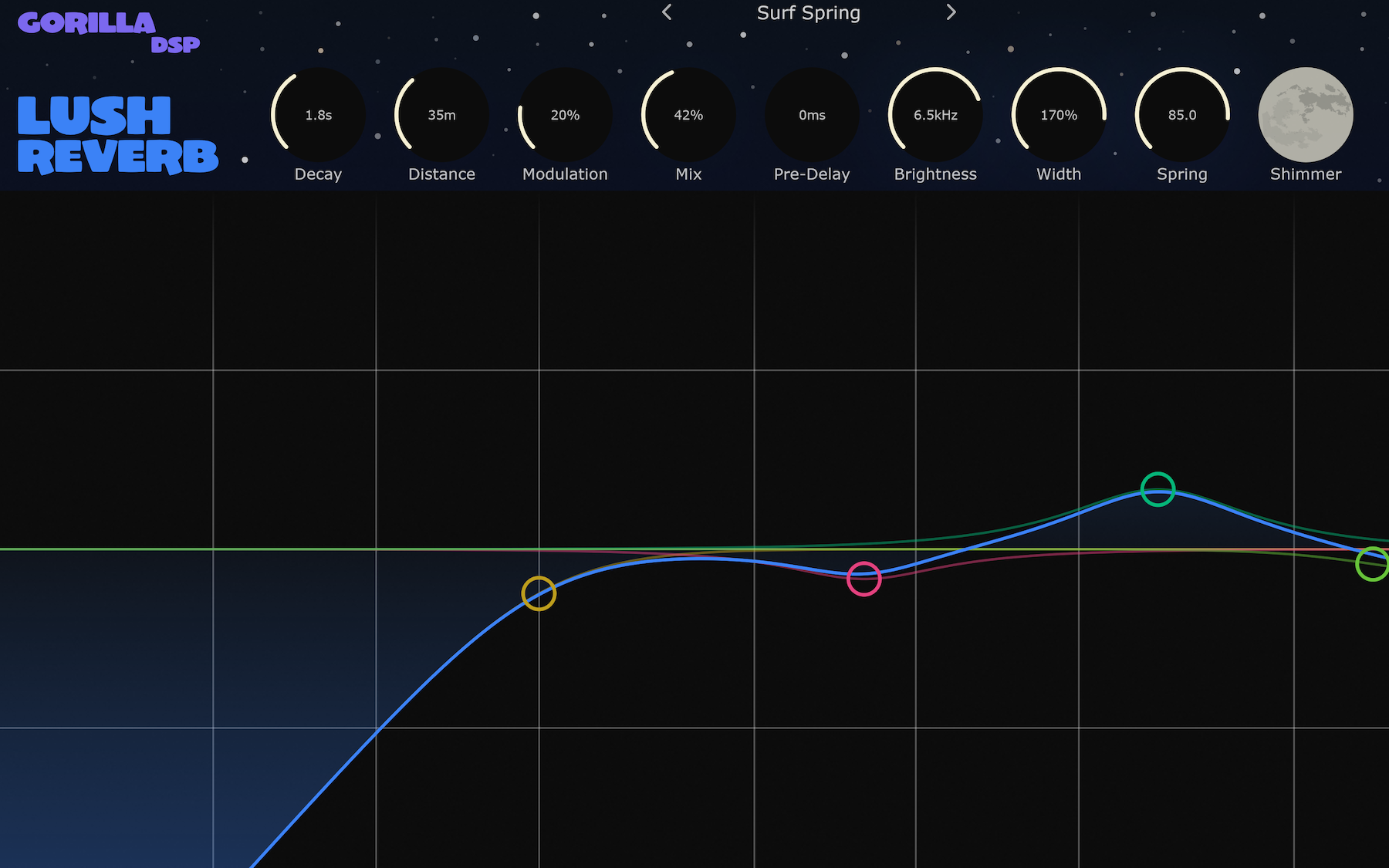Screen dimensions: 1389x868
Task: Click the Pre-Delay knob showing 0ms
Action: tap(812, 115)
